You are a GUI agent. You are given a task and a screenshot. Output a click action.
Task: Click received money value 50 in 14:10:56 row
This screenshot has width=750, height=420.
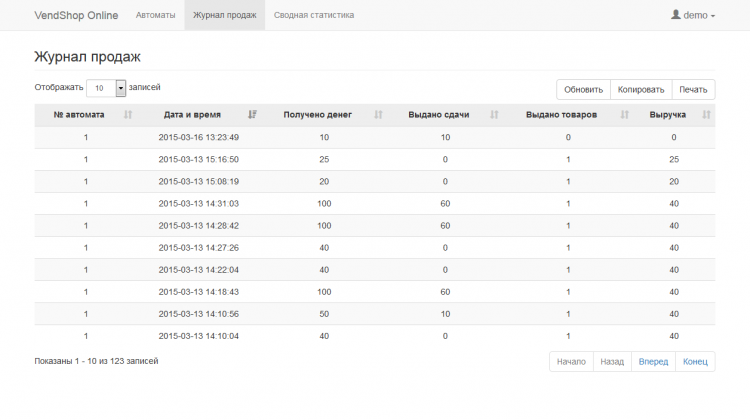[324, 314]
